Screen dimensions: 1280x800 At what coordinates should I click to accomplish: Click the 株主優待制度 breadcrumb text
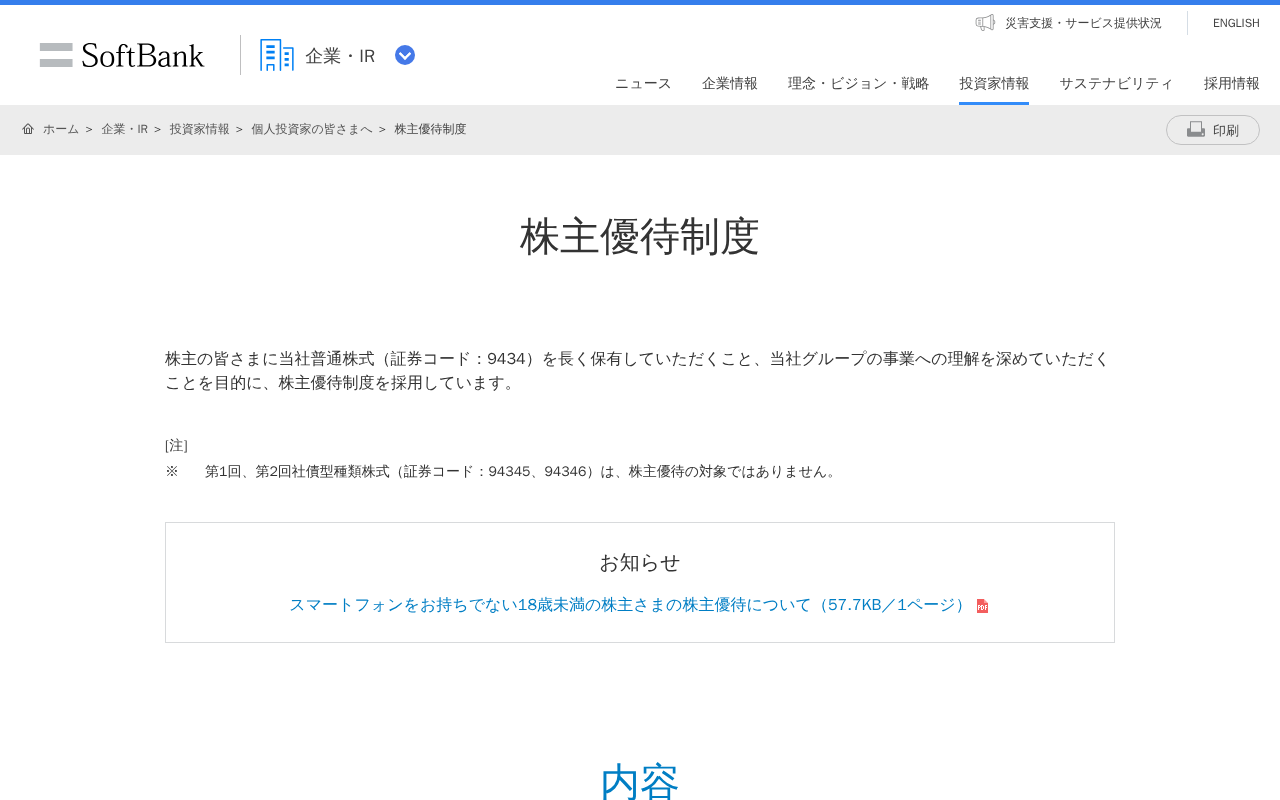click(430, 129)
